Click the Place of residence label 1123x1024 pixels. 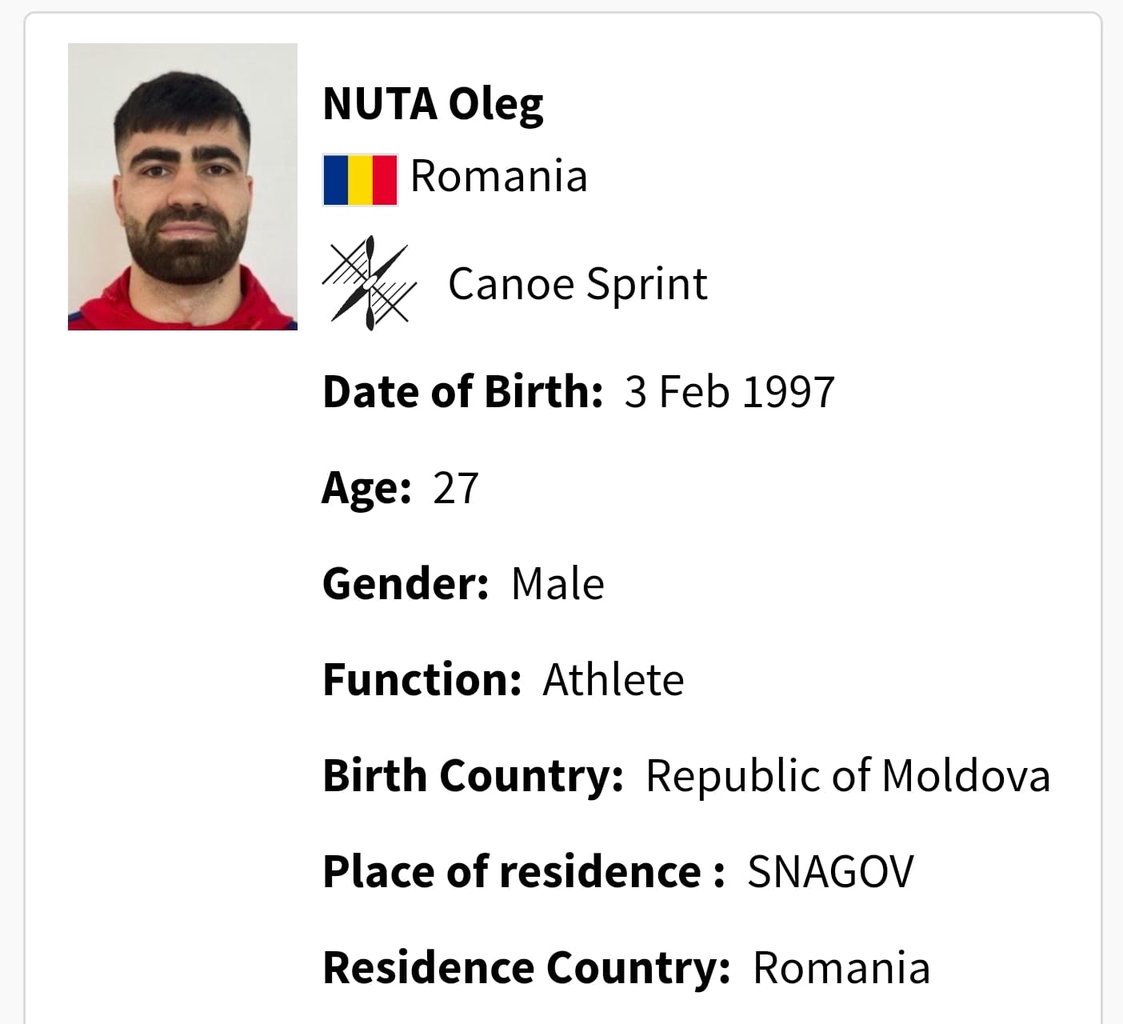click(524, 872)
